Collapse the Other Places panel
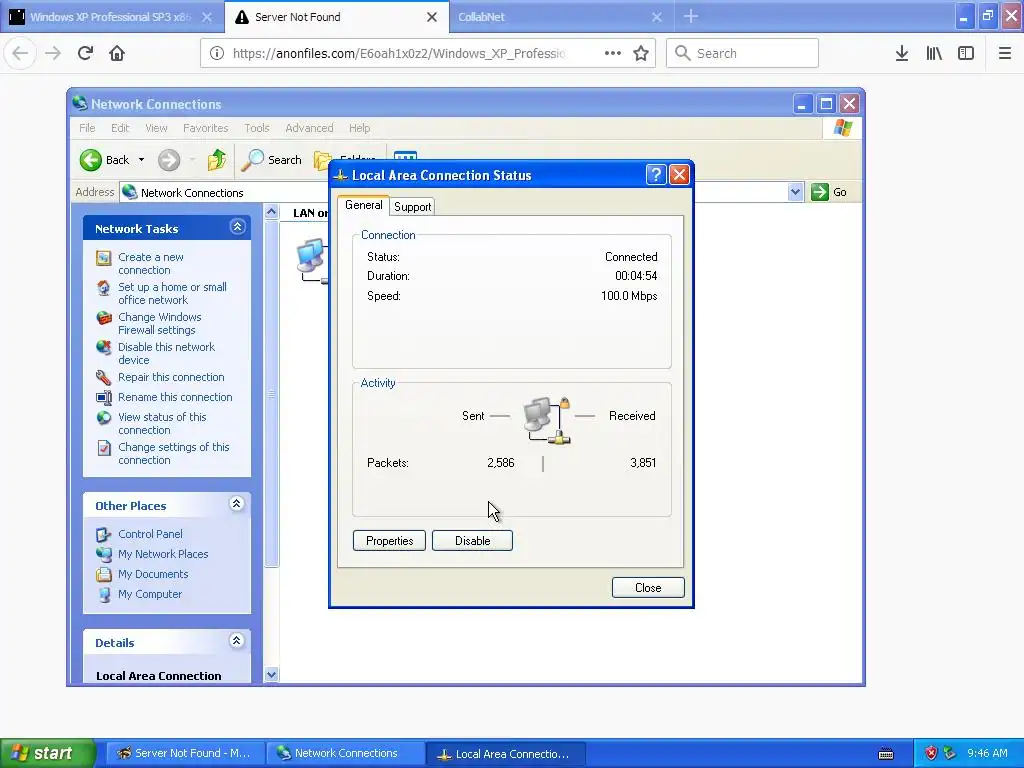The image size is (1024, 768). tap(236, 504)
